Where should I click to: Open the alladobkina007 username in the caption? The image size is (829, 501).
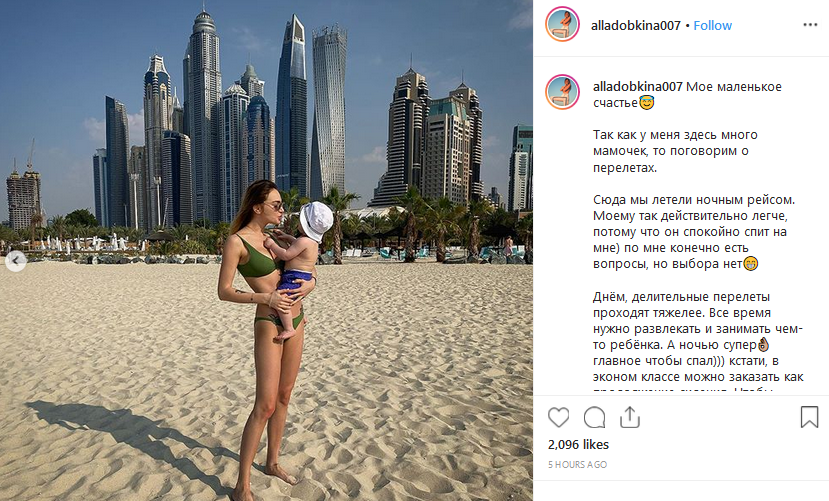coord(638,87)
